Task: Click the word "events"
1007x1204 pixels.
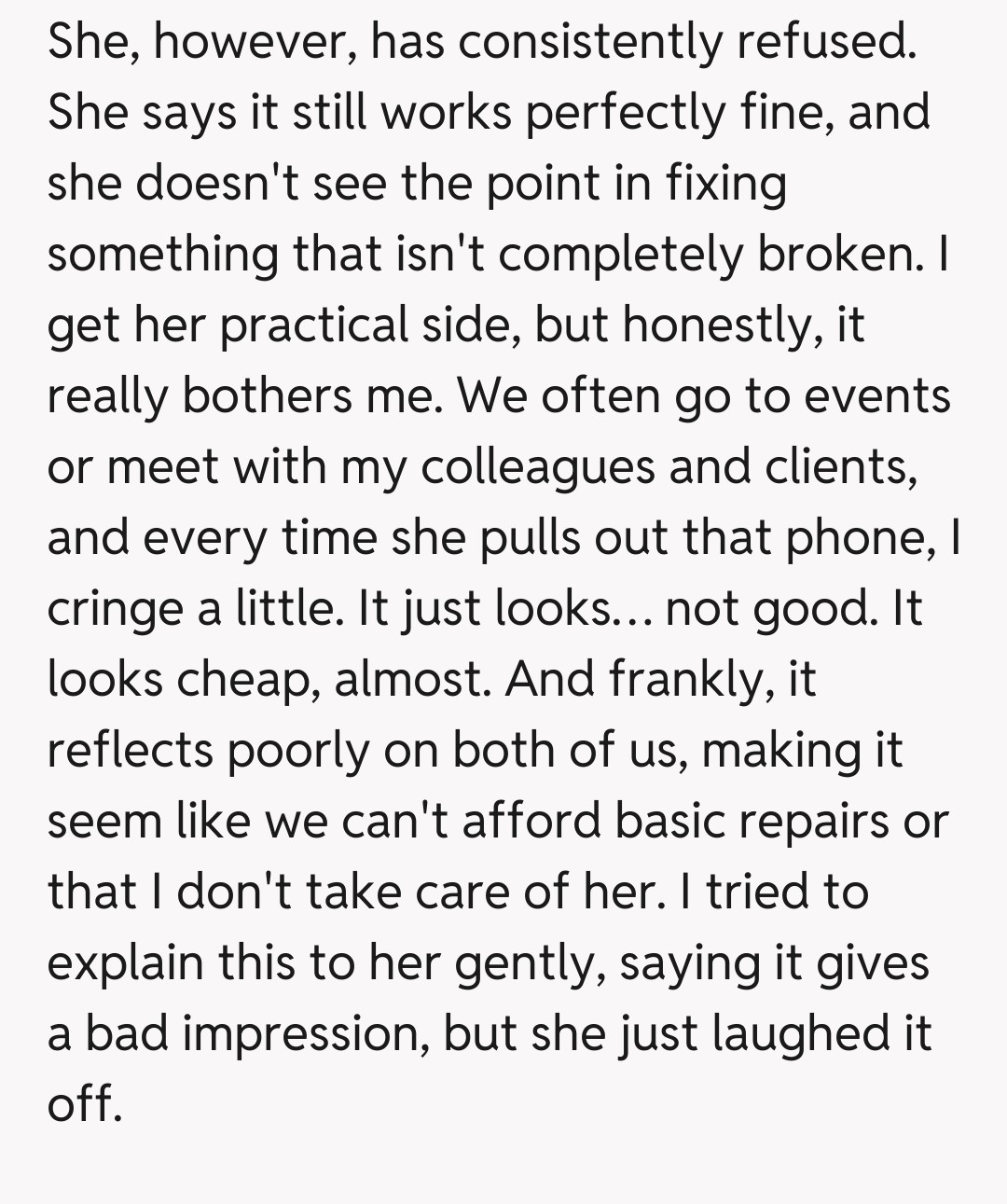Action: coord(876,396)
